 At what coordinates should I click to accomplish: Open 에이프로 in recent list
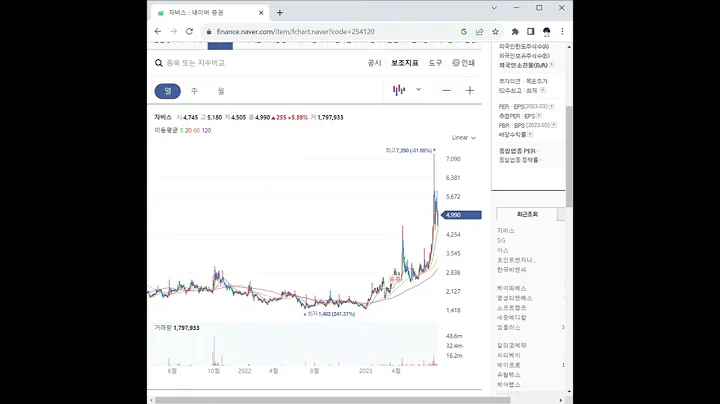click(509, 365)
